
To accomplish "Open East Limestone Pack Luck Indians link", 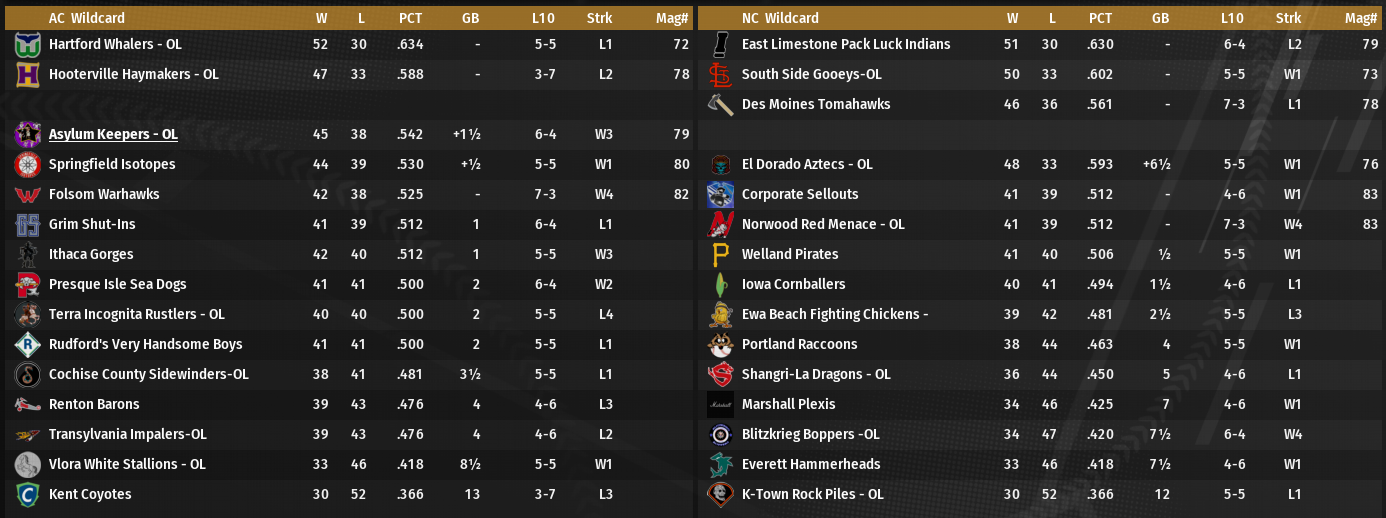I will point(846,45).
